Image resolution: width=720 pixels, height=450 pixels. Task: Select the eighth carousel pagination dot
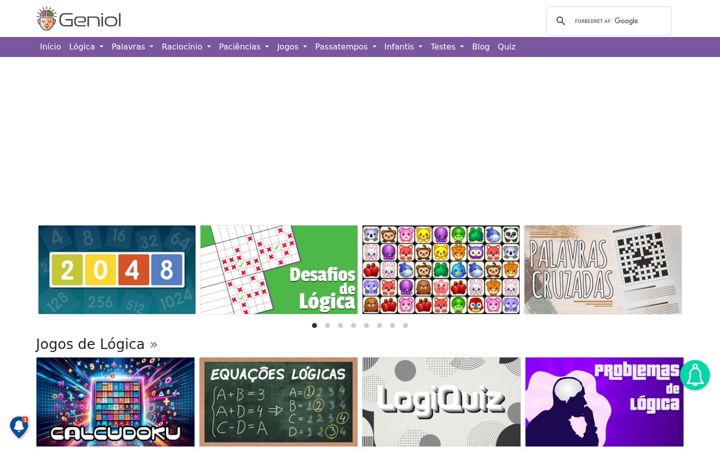[405, 325]
